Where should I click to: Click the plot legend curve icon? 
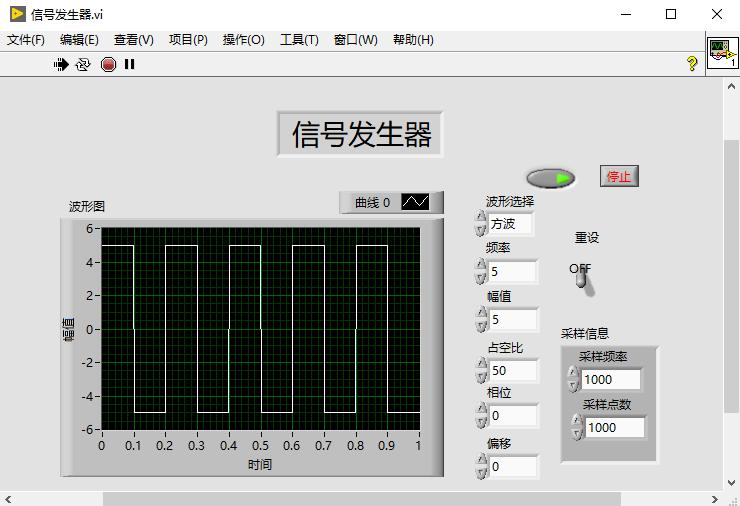415,202
